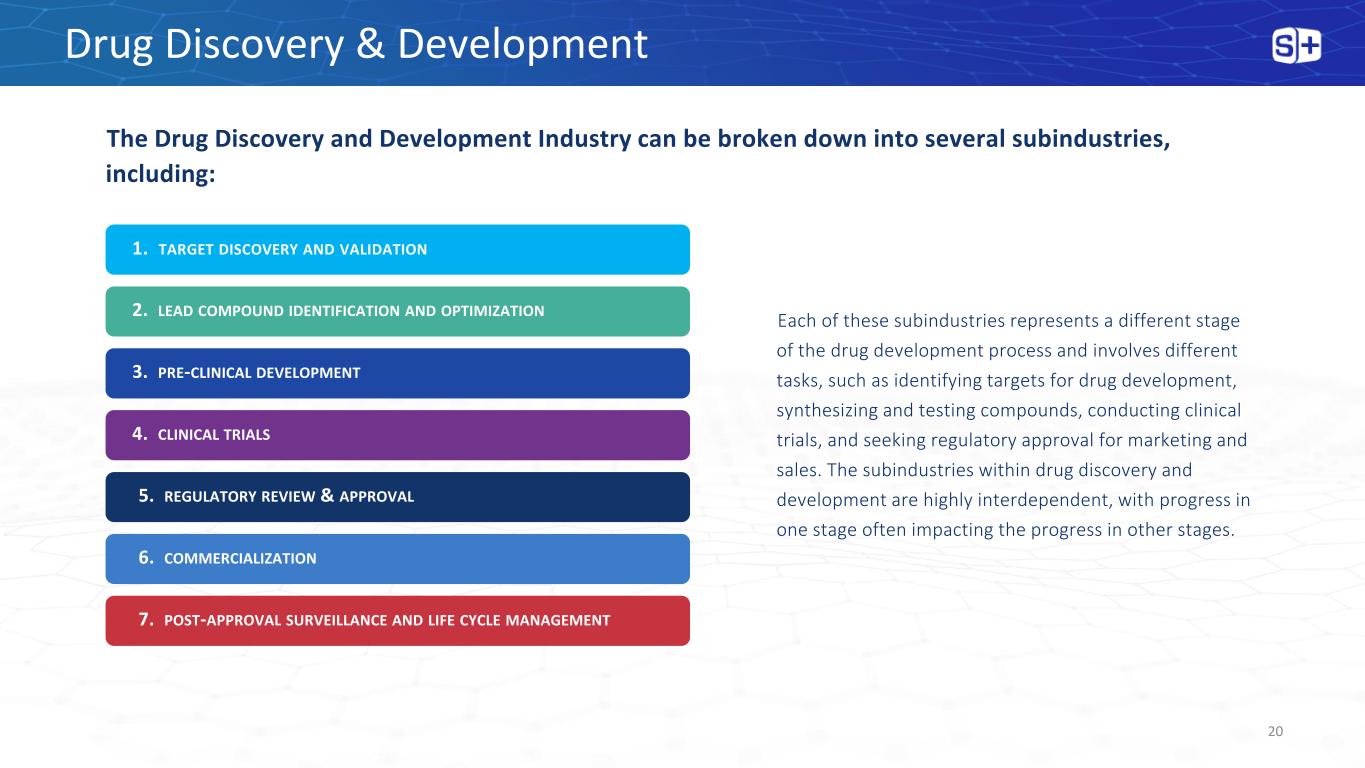Click the number 1 in the first bar
This screenshot has width=1365, height=768.
[x=139, y=249]
